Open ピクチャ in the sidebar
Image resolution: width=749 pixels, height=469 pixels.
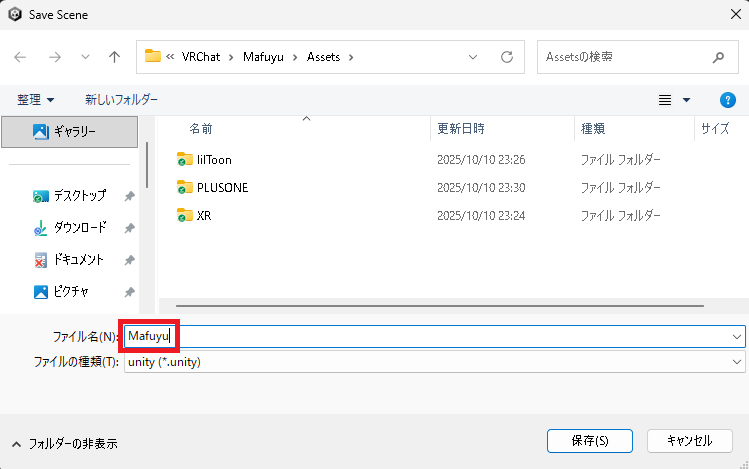pos(71,291)
